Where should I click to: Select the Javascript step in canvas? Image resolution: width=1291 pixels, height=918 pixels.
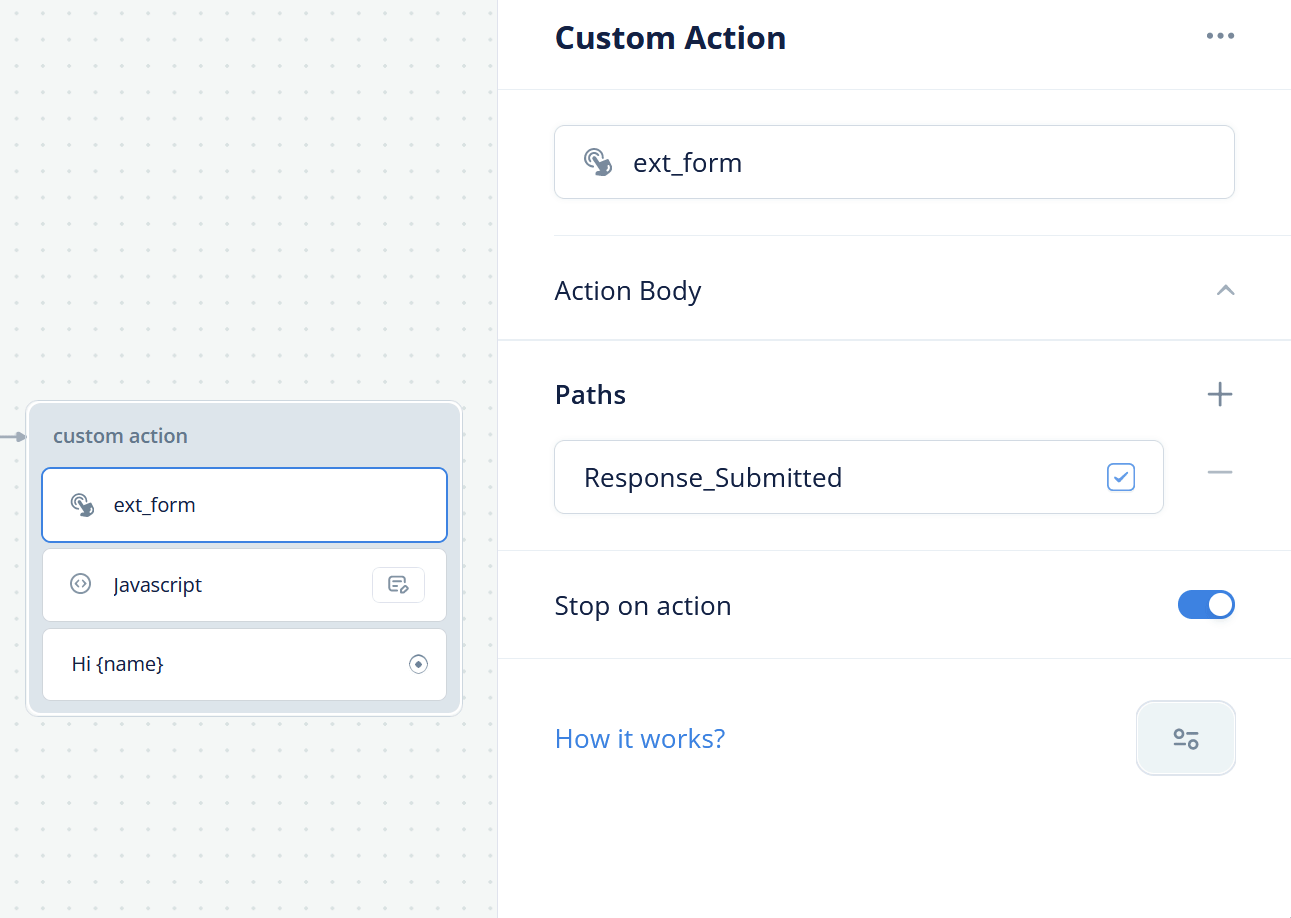coord(244,585)
